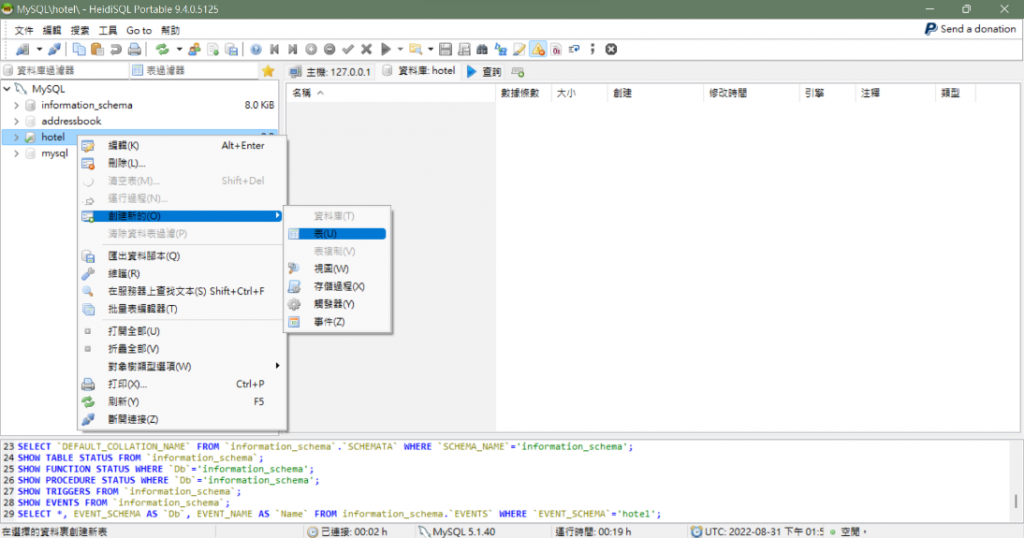
Task: Open the session manager connect icon
Action: [23, 50]
